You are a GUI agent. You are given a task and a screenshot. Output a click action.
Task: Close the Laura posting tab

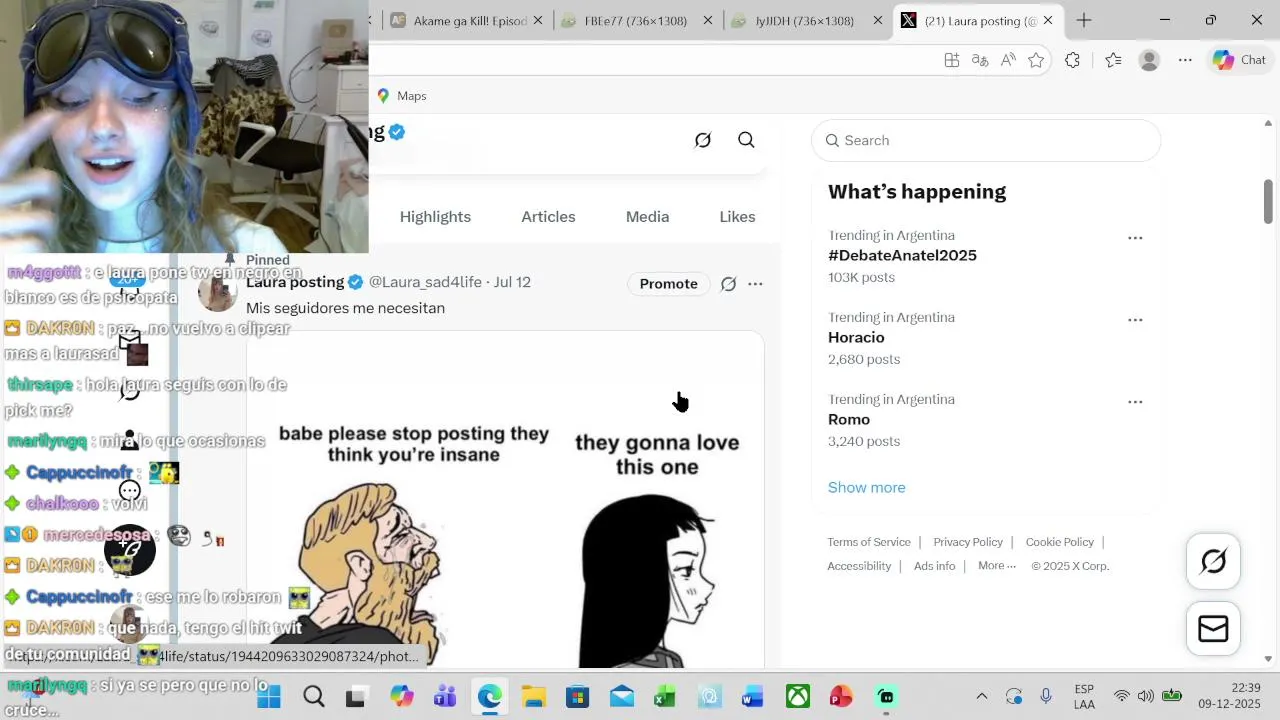[1048, 20]
